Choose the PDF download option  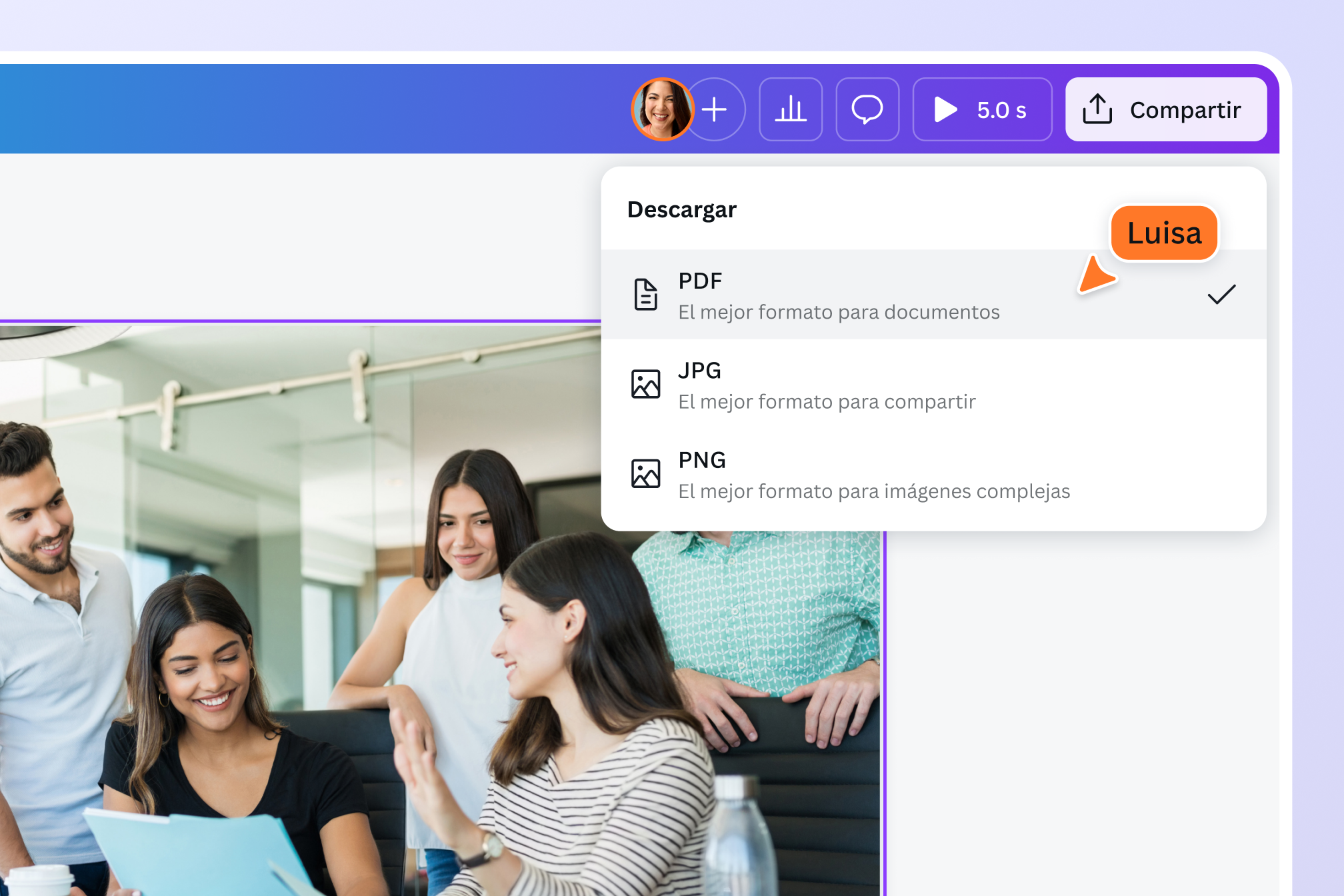pos(933,295)
